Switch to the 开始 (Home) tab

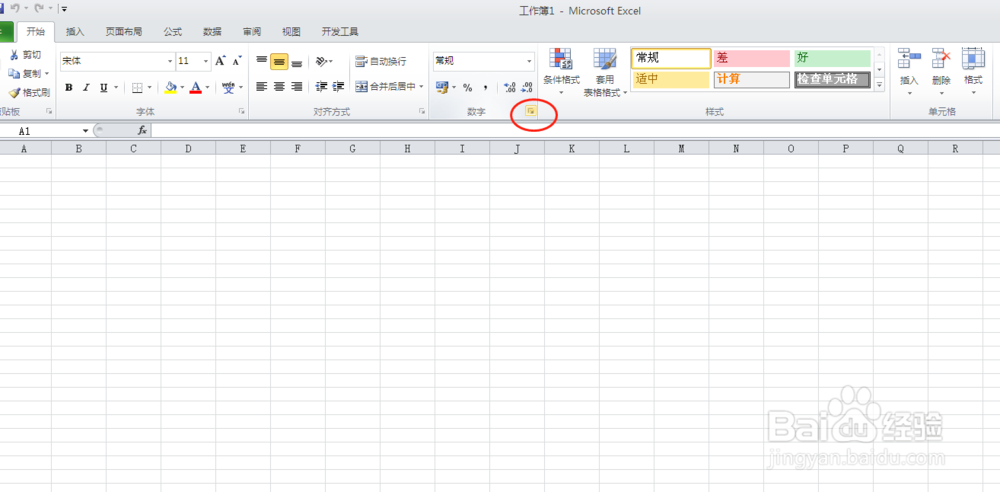(36, 32)
